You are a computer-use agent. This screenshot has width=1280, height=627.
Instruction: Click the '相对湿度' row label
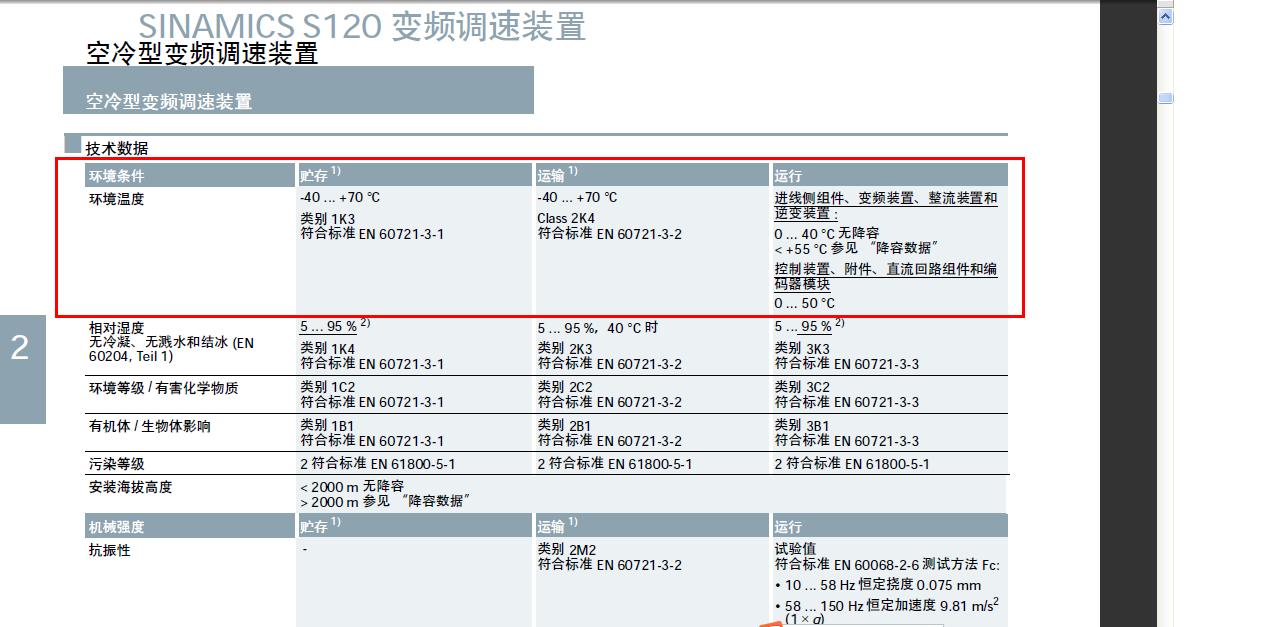[116, 327]
